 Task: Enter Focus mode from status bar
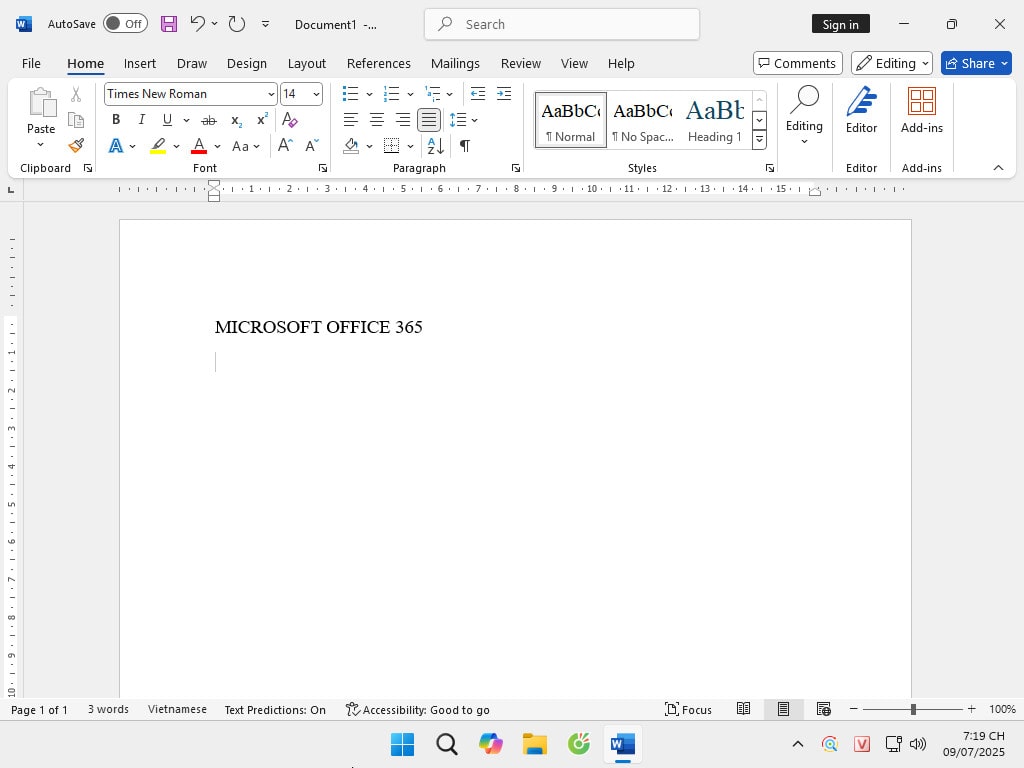[688, 709]
